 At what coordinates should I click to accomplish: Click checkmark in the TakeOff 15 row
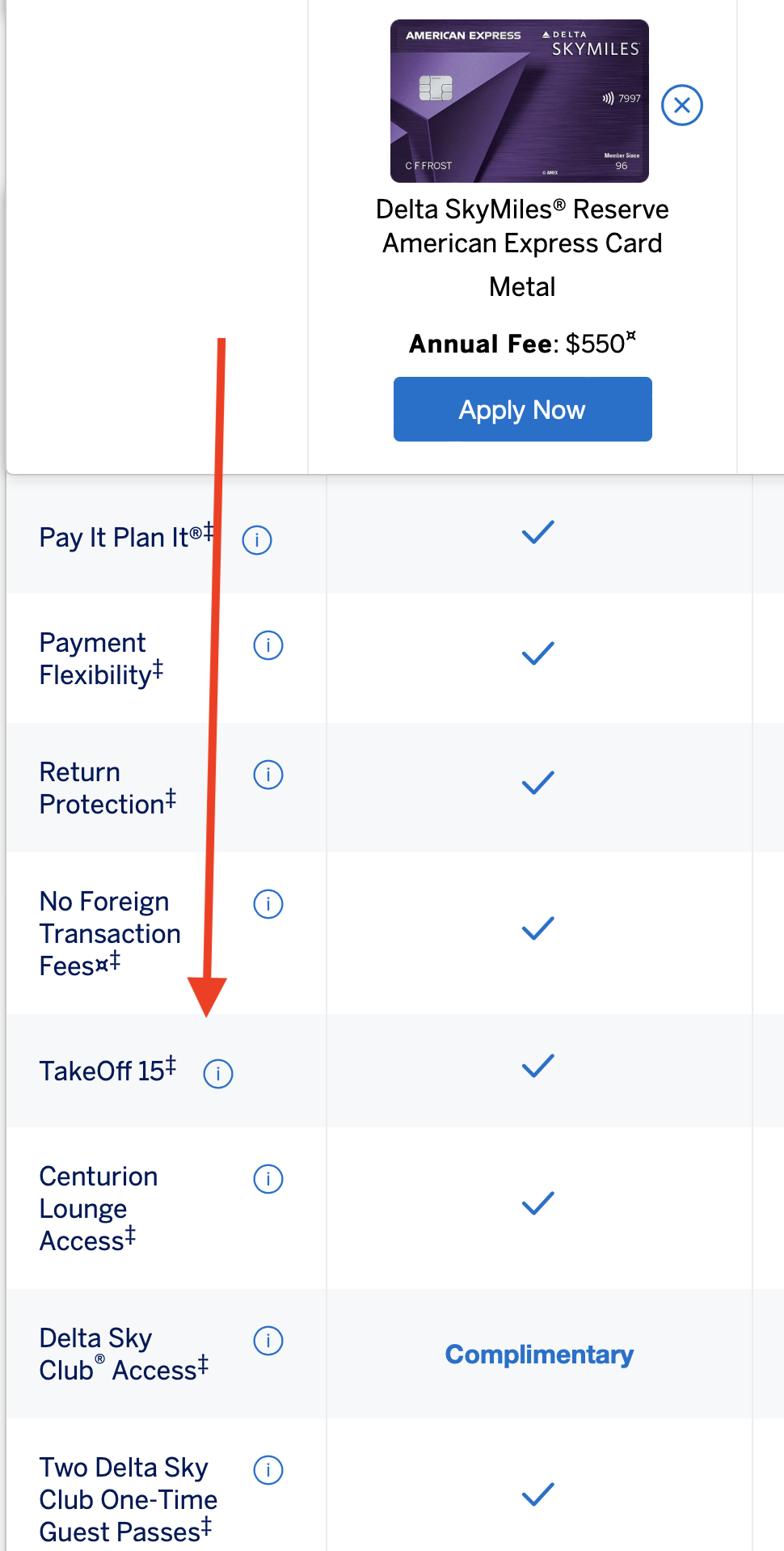[538, 1066]
